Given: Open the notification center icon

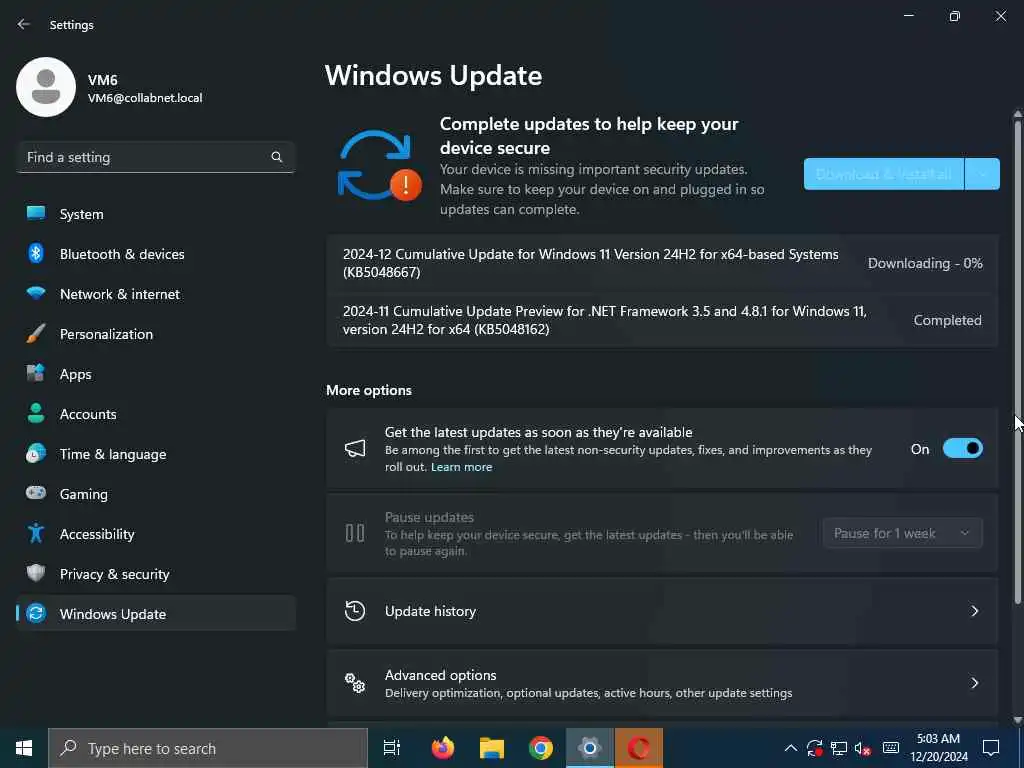Looking at the screenshot, I should [991, 748].
